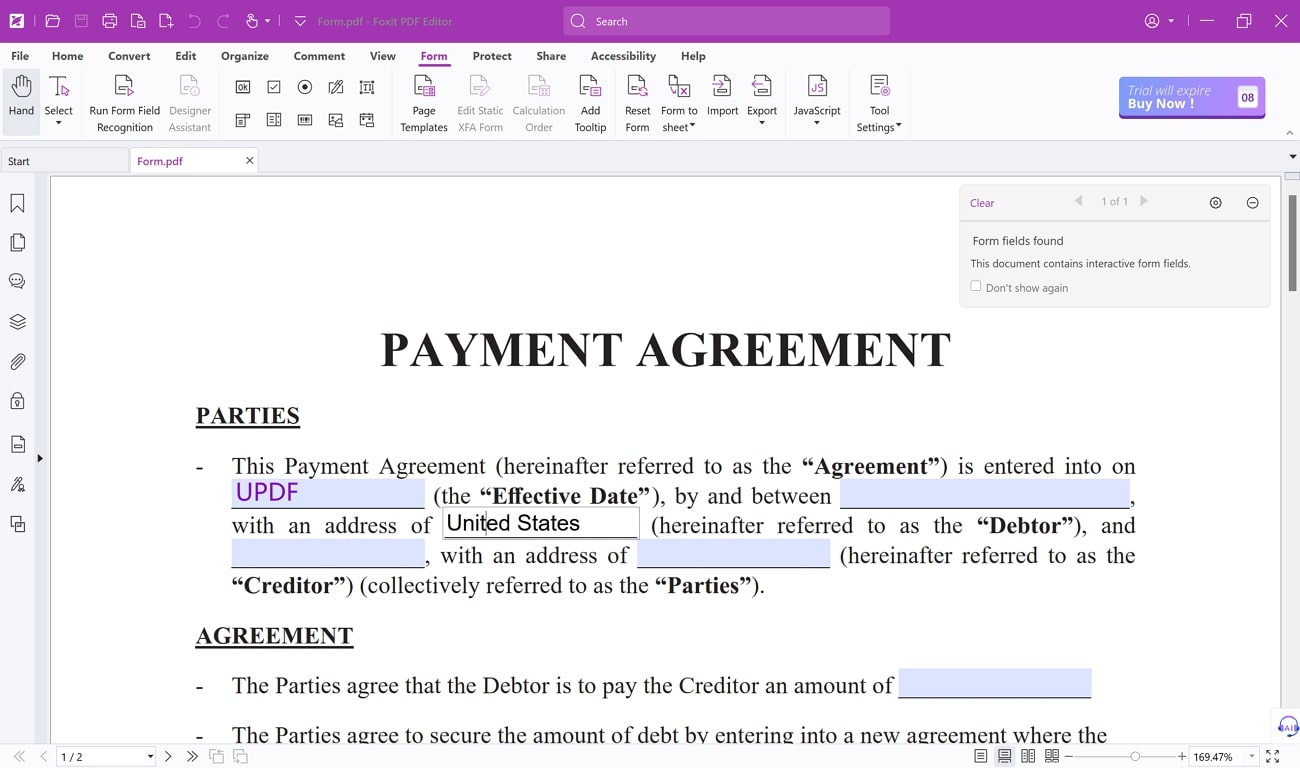Image resolution: width=1300 pixels, height=768 pixels.
Task: Select the Radio Button field tool
Action: point(304,87)
